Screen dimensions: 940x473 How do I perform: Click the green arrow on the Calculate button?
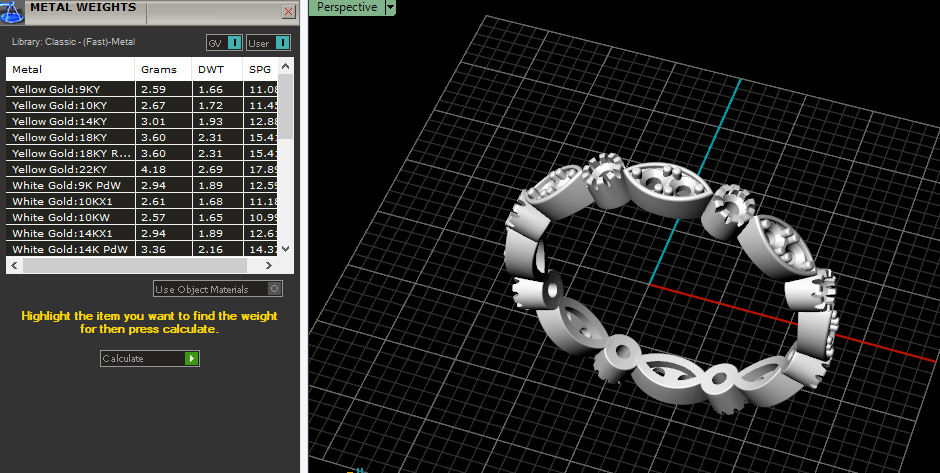(x=191, y=358)
